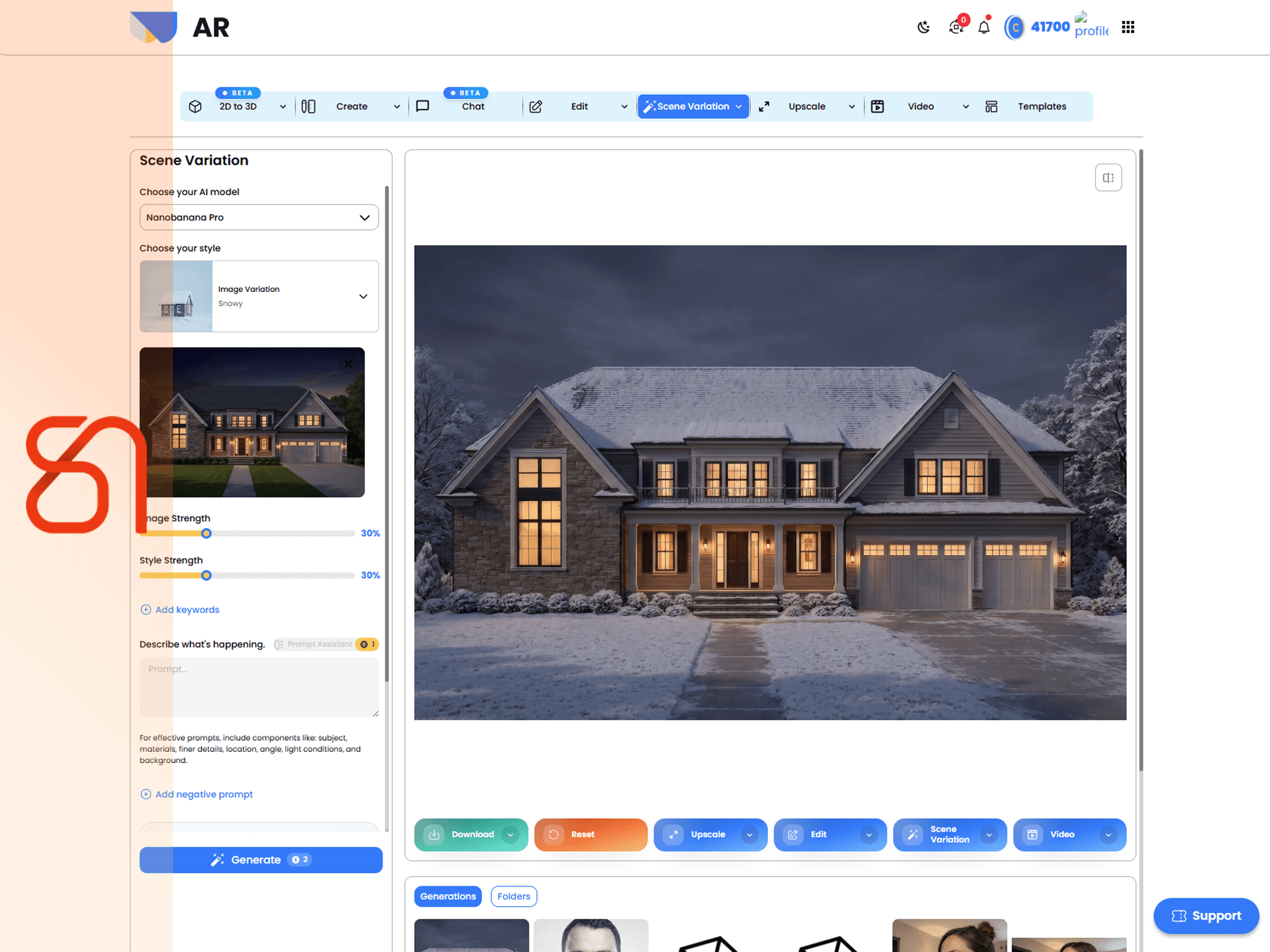Click the Download icon below image
Screen dimensions: 1270x952
pos(435,835)
